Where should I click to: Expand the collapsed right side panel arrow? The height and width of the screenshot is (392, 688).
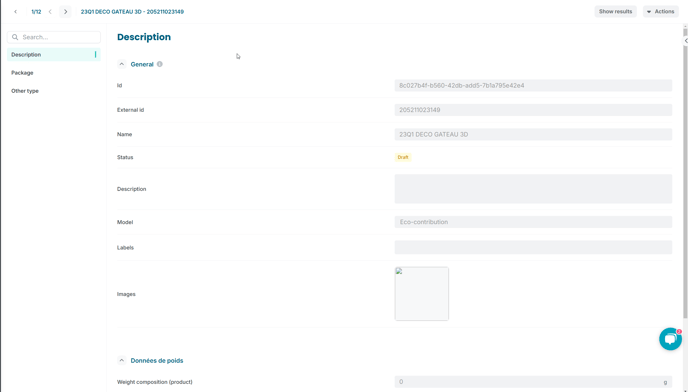coord(685,40)
